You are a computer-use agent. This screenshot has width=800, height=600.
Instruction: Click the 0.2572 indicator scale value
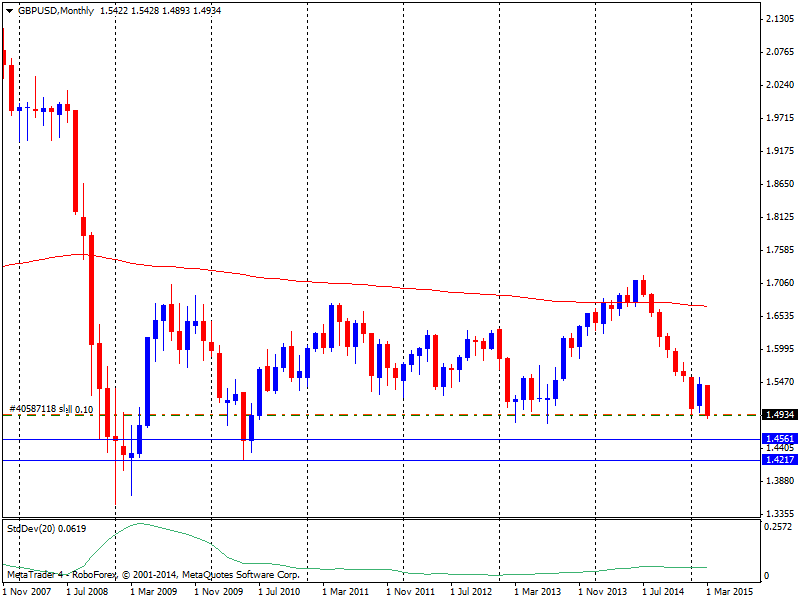tap(778, 527)
